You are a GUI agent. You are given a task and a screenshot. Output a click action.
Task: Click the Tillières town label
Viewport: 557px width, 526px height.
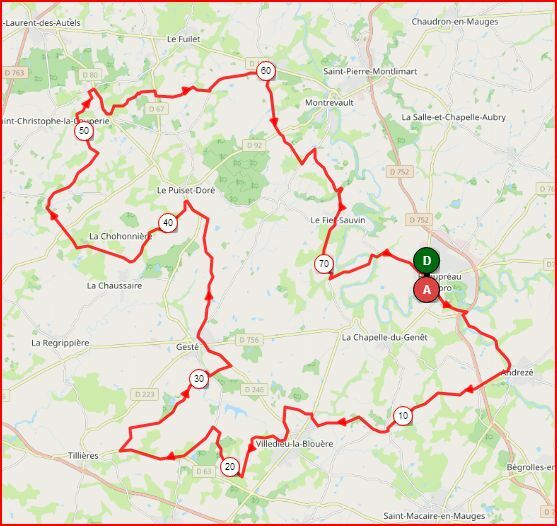point(83,455)
